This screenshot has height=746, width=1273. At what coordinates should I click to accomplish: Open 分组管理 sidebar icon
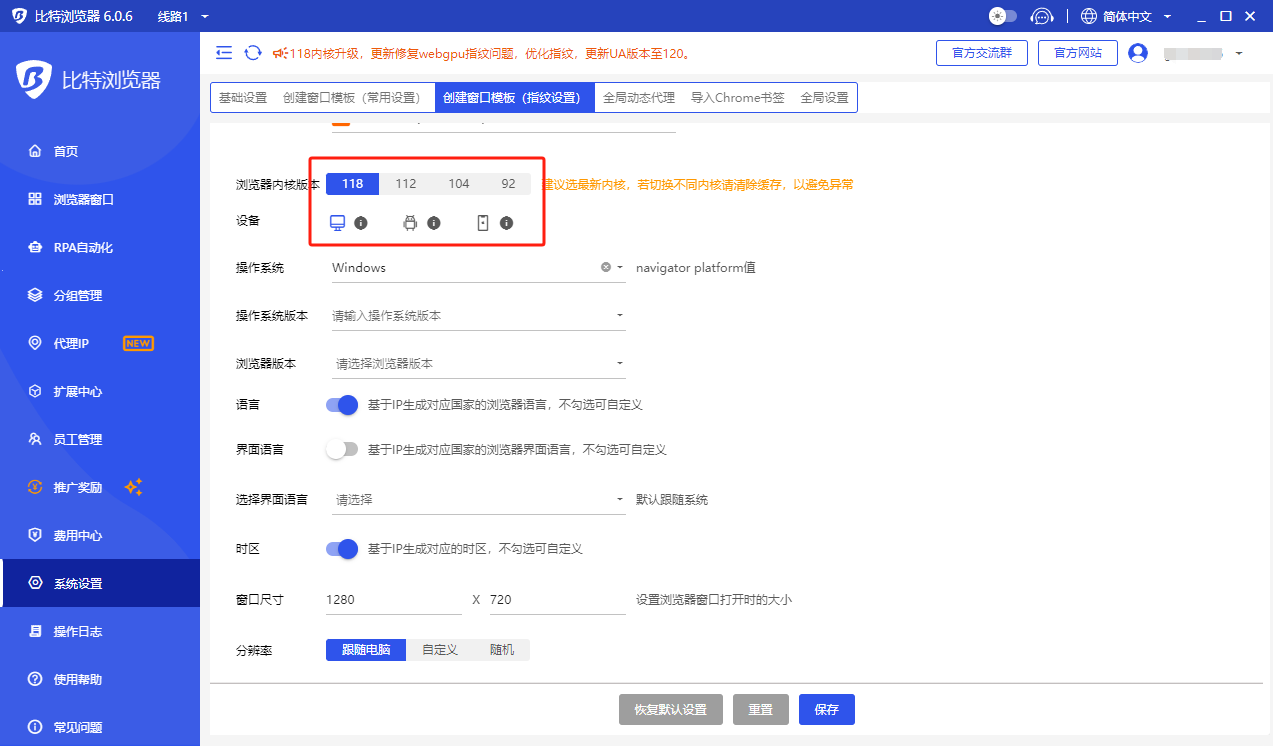35,296
